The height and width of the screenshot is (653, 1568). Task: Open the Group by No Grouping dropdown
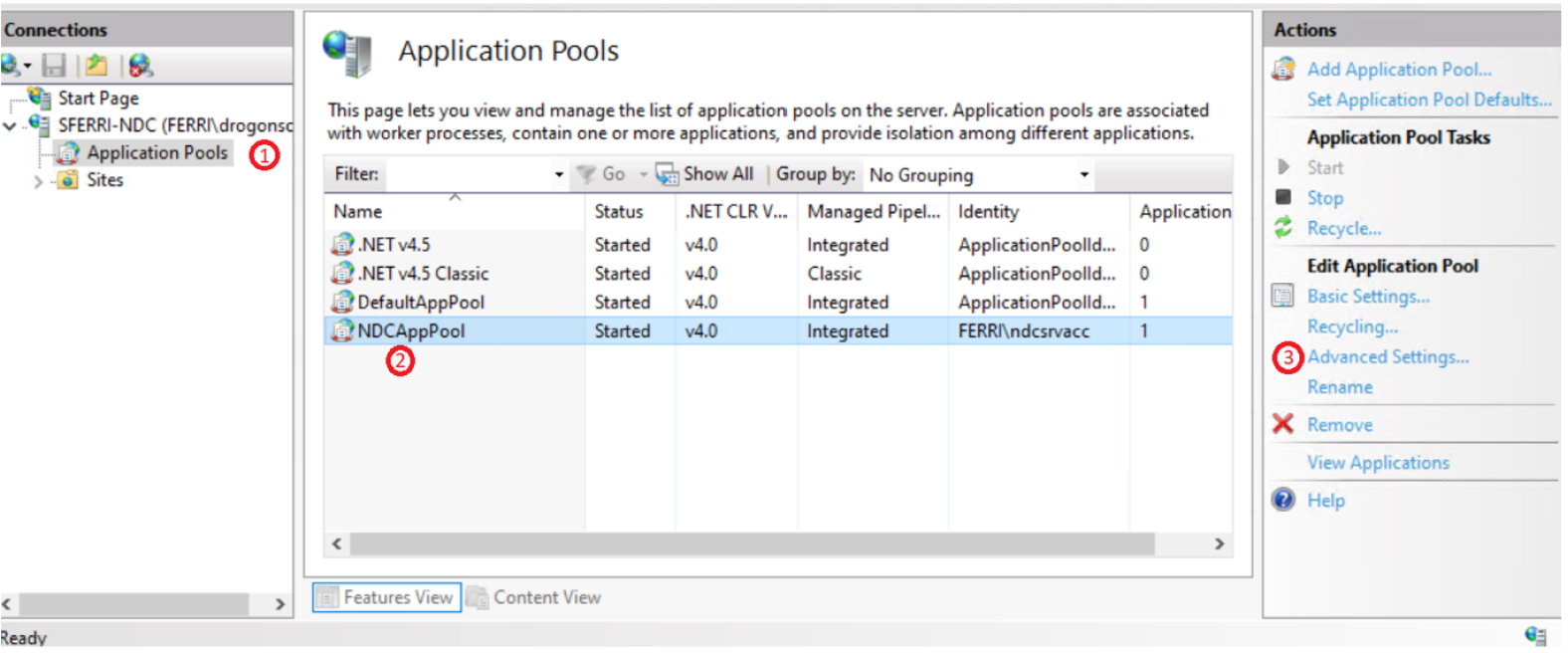point(1083,175)
